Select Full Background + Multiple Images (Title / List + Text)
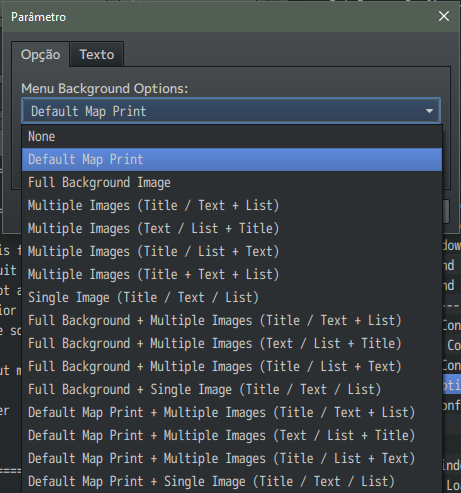The height and width of the screenshot is (493, 461). coord(232,367)
